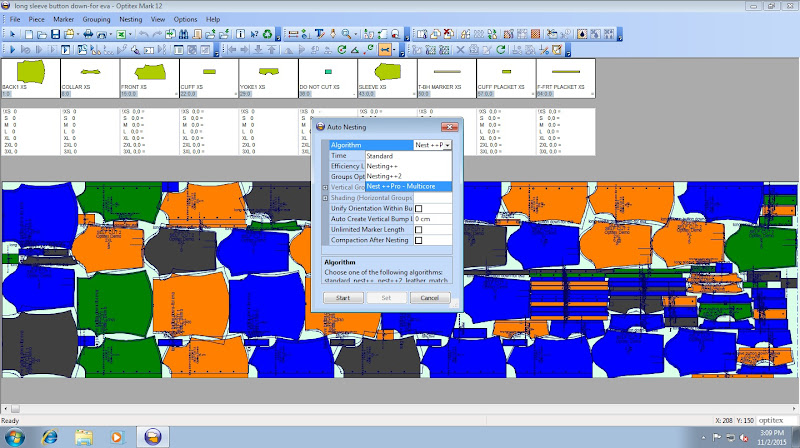The width and height of the screenshot is (800, 448).
Task: Open a file using the folder icon
Action: [42, 34]
